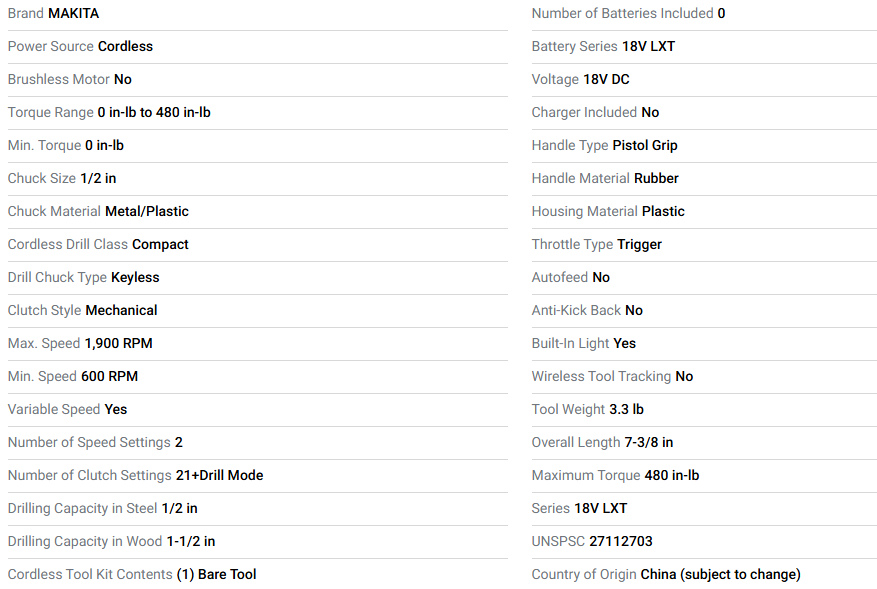
Task: Click the Pistol Grip handle type
Action: 645,145
